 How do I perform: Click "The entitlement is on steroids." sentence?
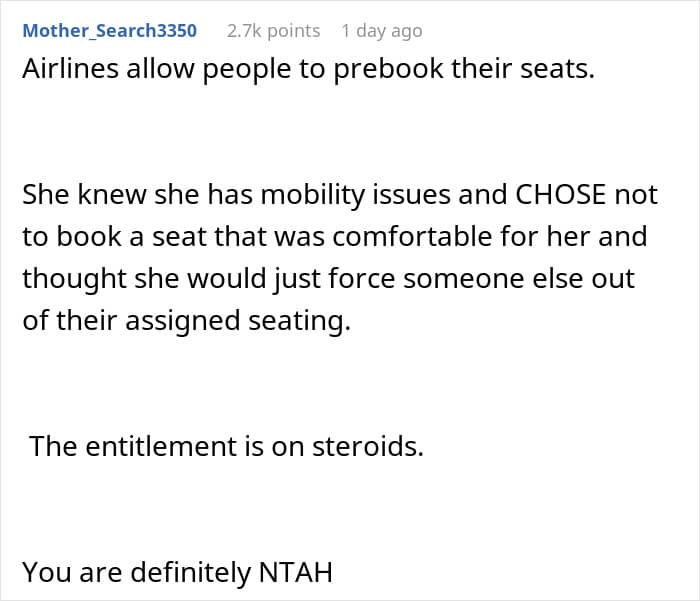click(226, 446)
